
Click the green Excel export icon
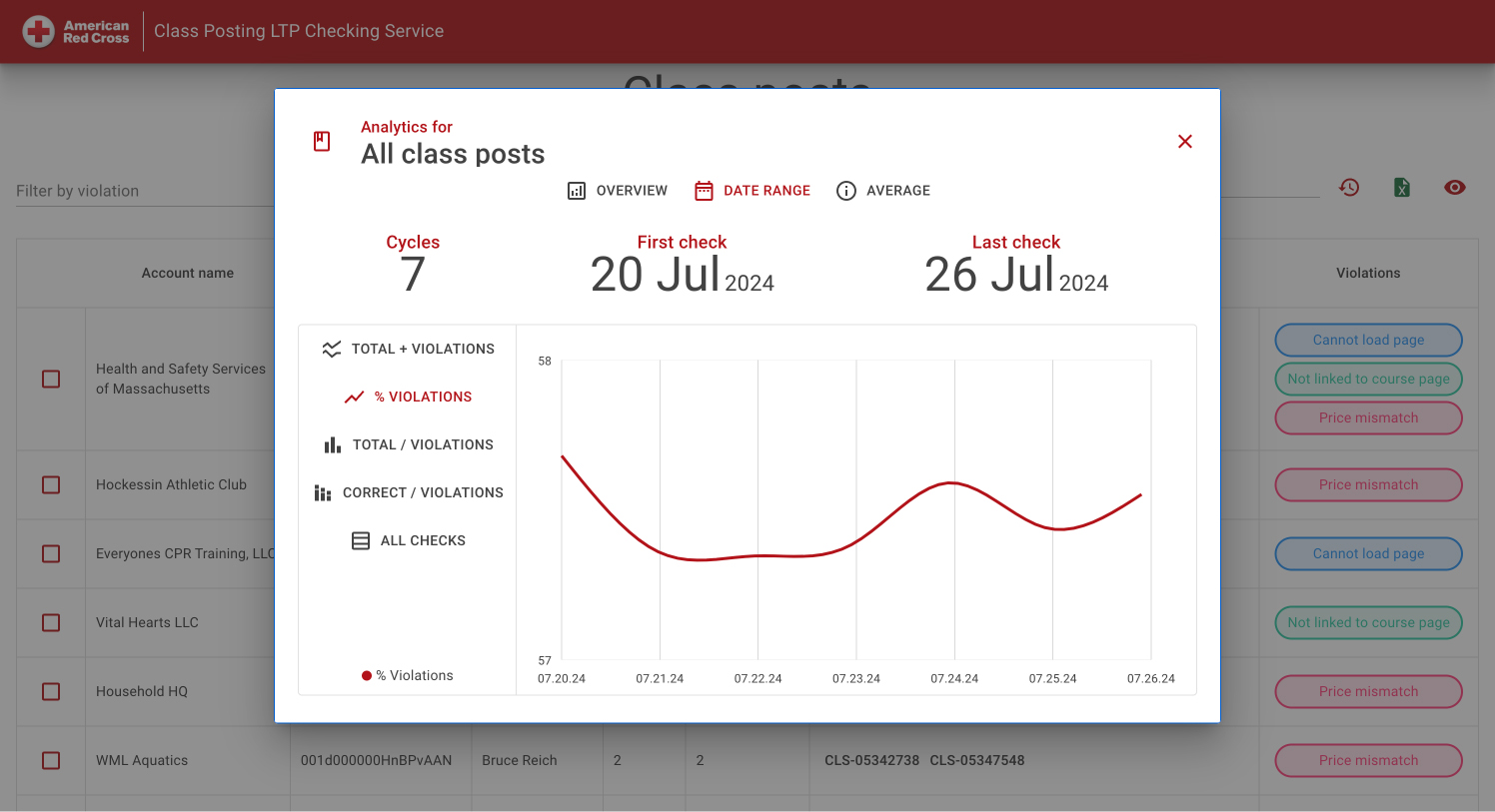[x=1402, y=187]
